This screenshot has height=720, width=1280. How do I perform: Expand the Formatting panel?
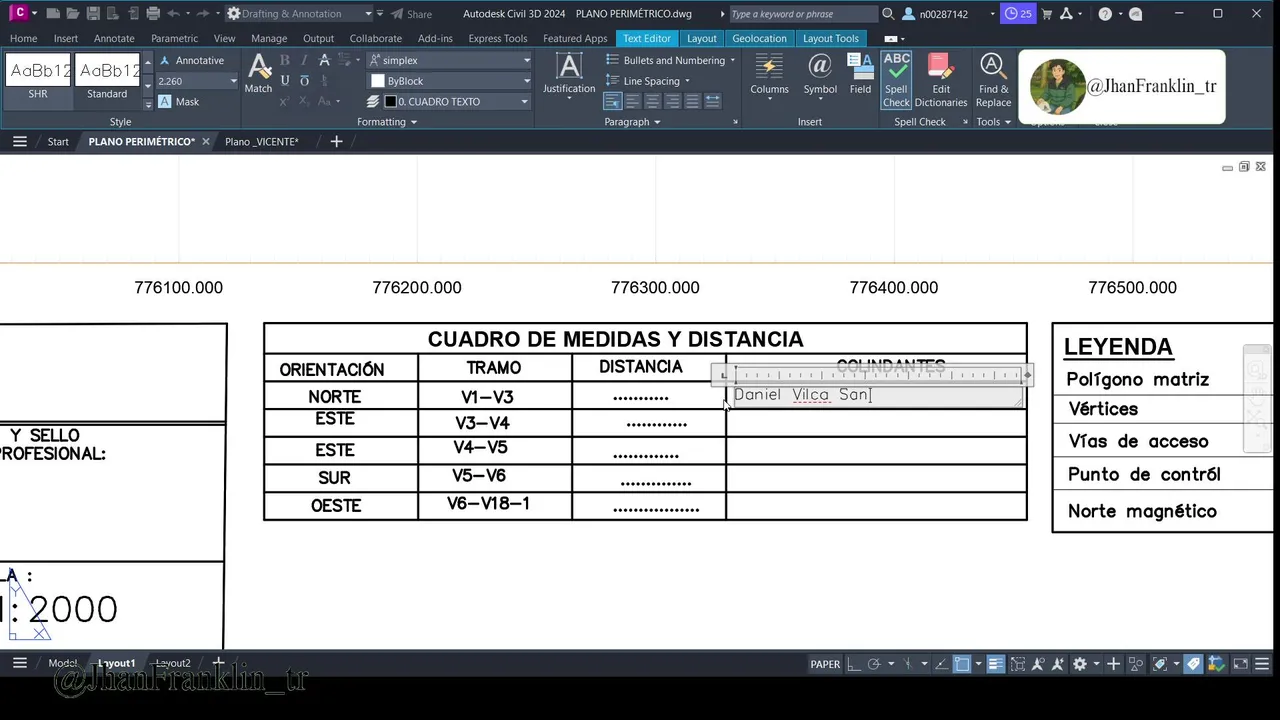click(387, 122)
